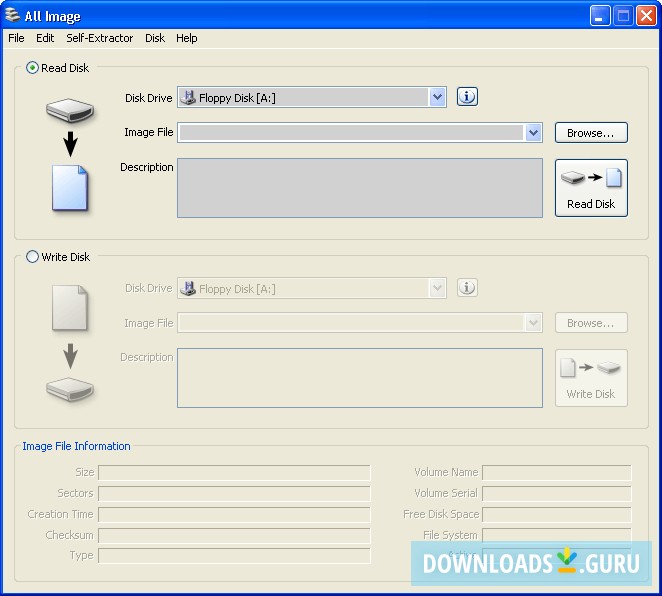The width and height of the screenshot is (662, 596).
Task: Open the Disk menu
Action: (x=155, y=38)
